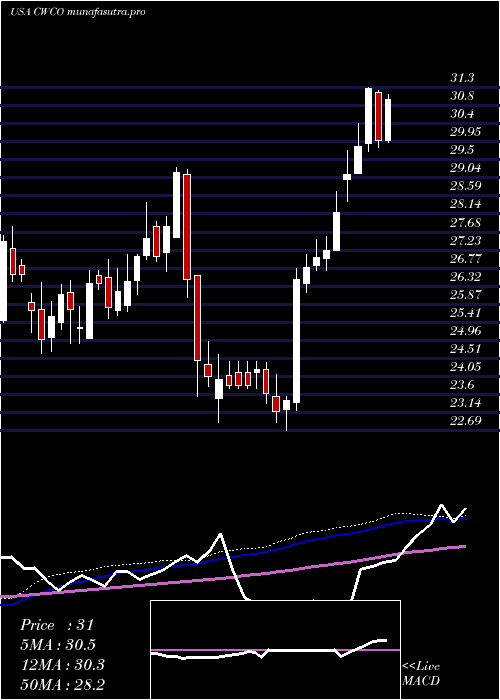Click the 25.87 price axis label

point(465,295)
